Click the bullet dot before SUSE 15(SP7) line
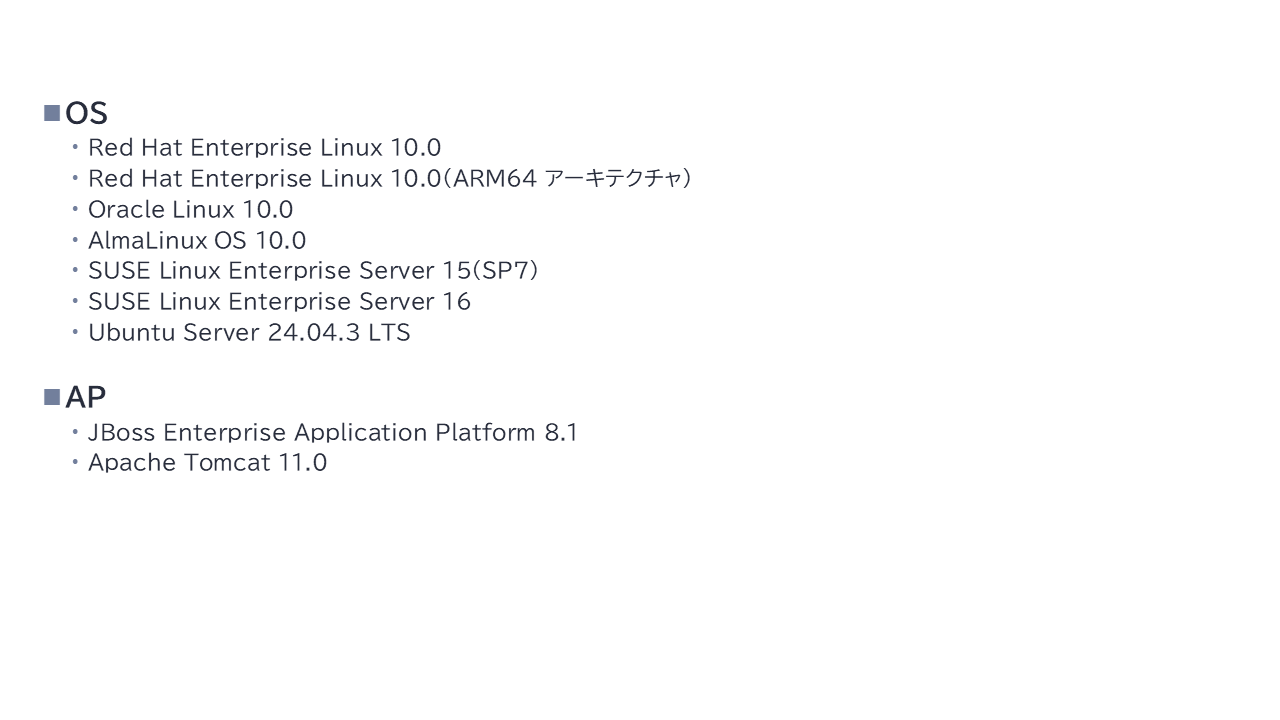This screenshot has width=1280, height=720. coord(75,271)
